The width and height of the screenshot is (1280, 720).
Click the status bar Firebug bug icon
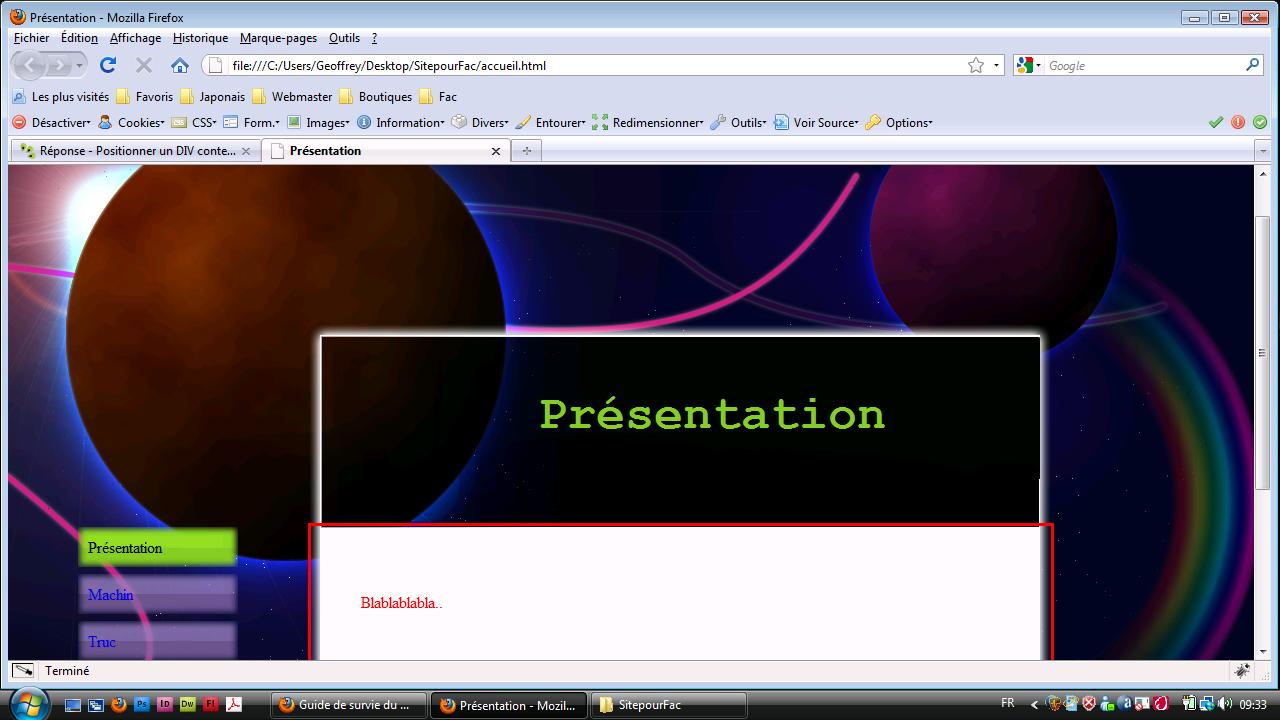(x=1243, y=671)
